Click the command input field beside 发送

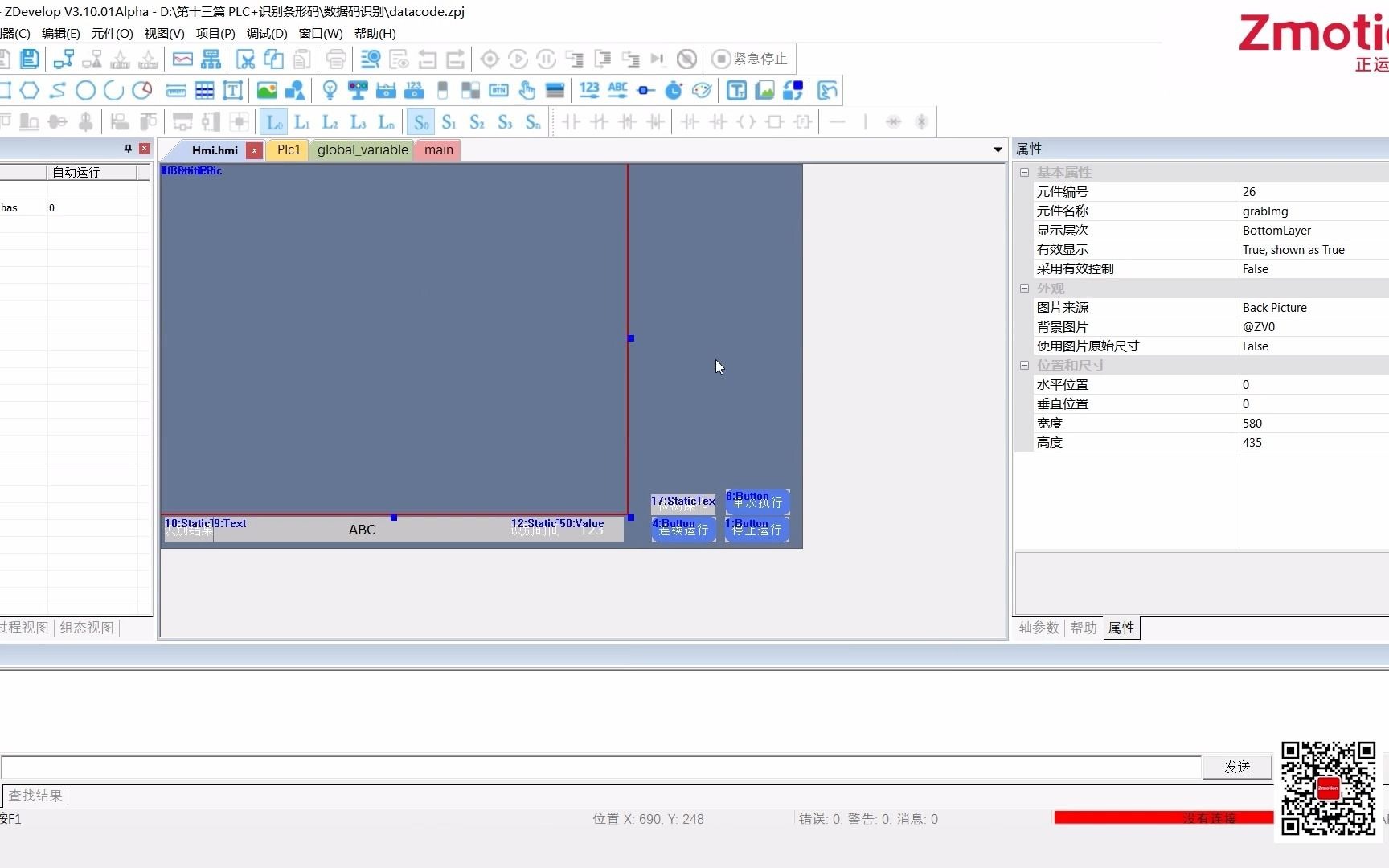click(601, 767)
